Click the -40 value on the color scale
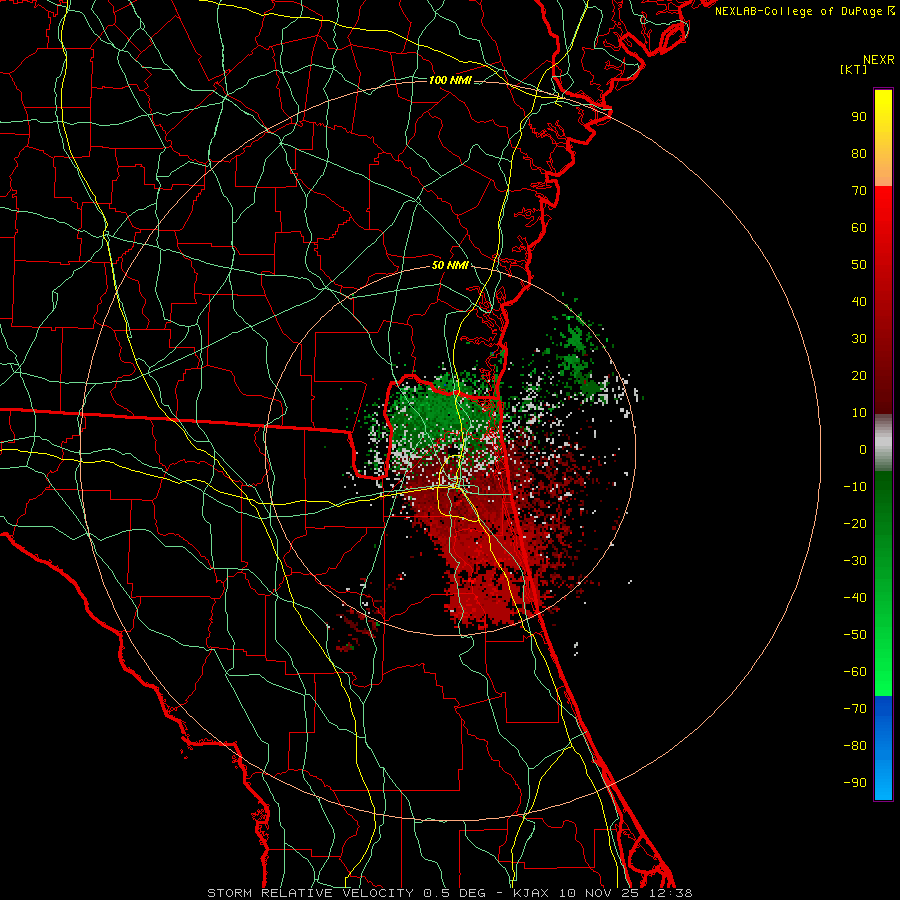The image size is (900, 900). [855, 598]
